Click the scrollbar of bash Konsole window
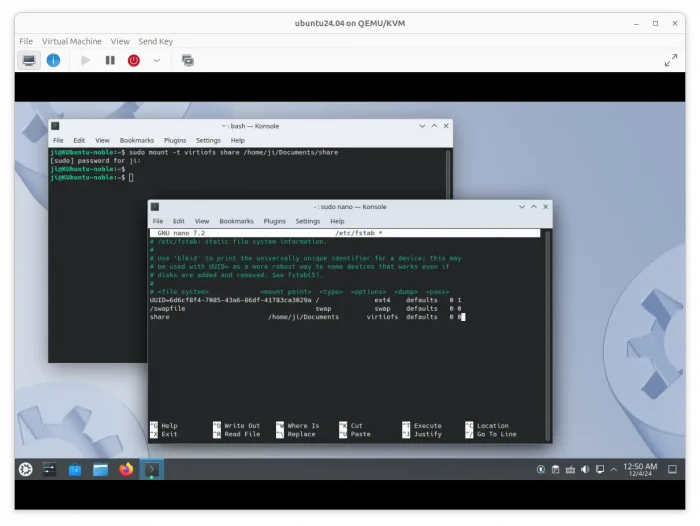 (x=448, y=174)
